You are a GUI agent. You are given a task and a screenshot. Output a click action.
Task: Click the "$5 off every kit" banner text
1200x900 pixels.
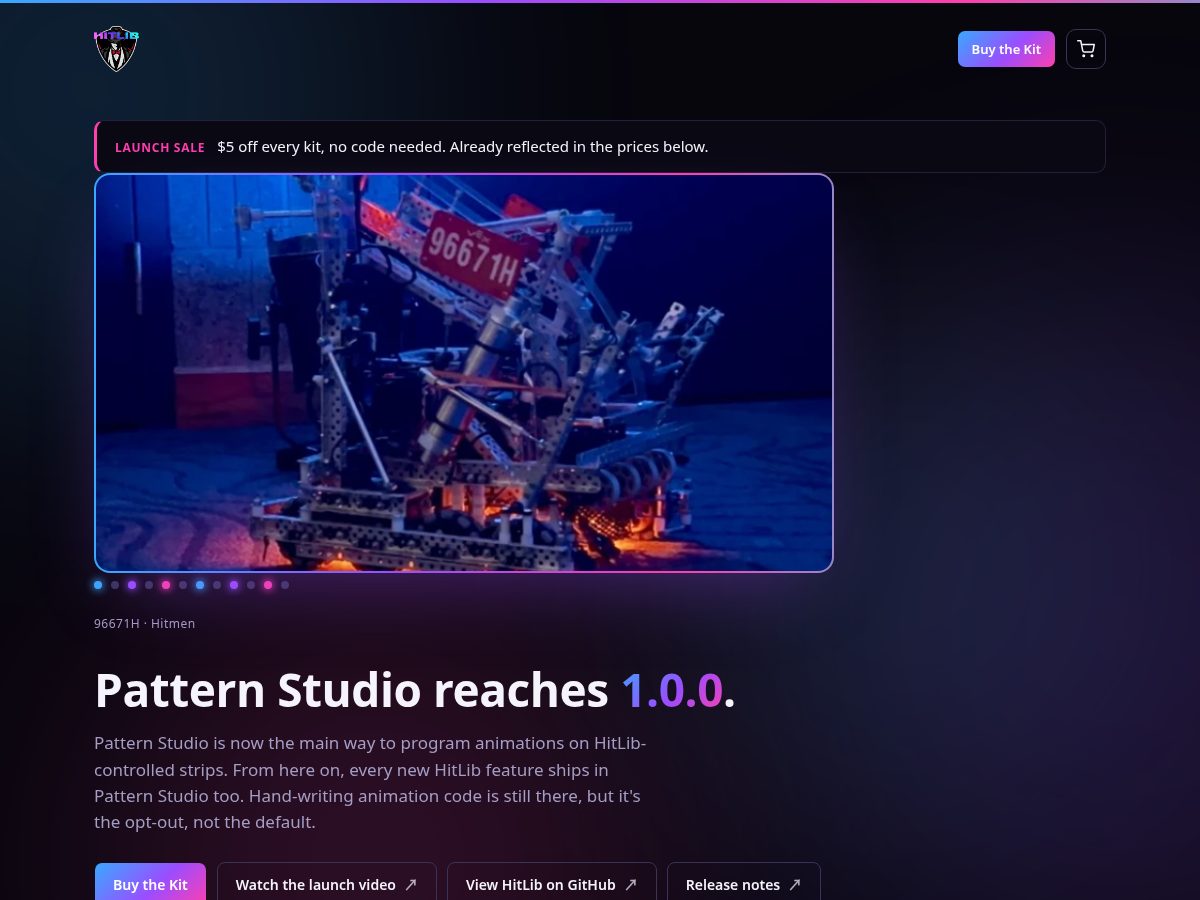(463, 147)
